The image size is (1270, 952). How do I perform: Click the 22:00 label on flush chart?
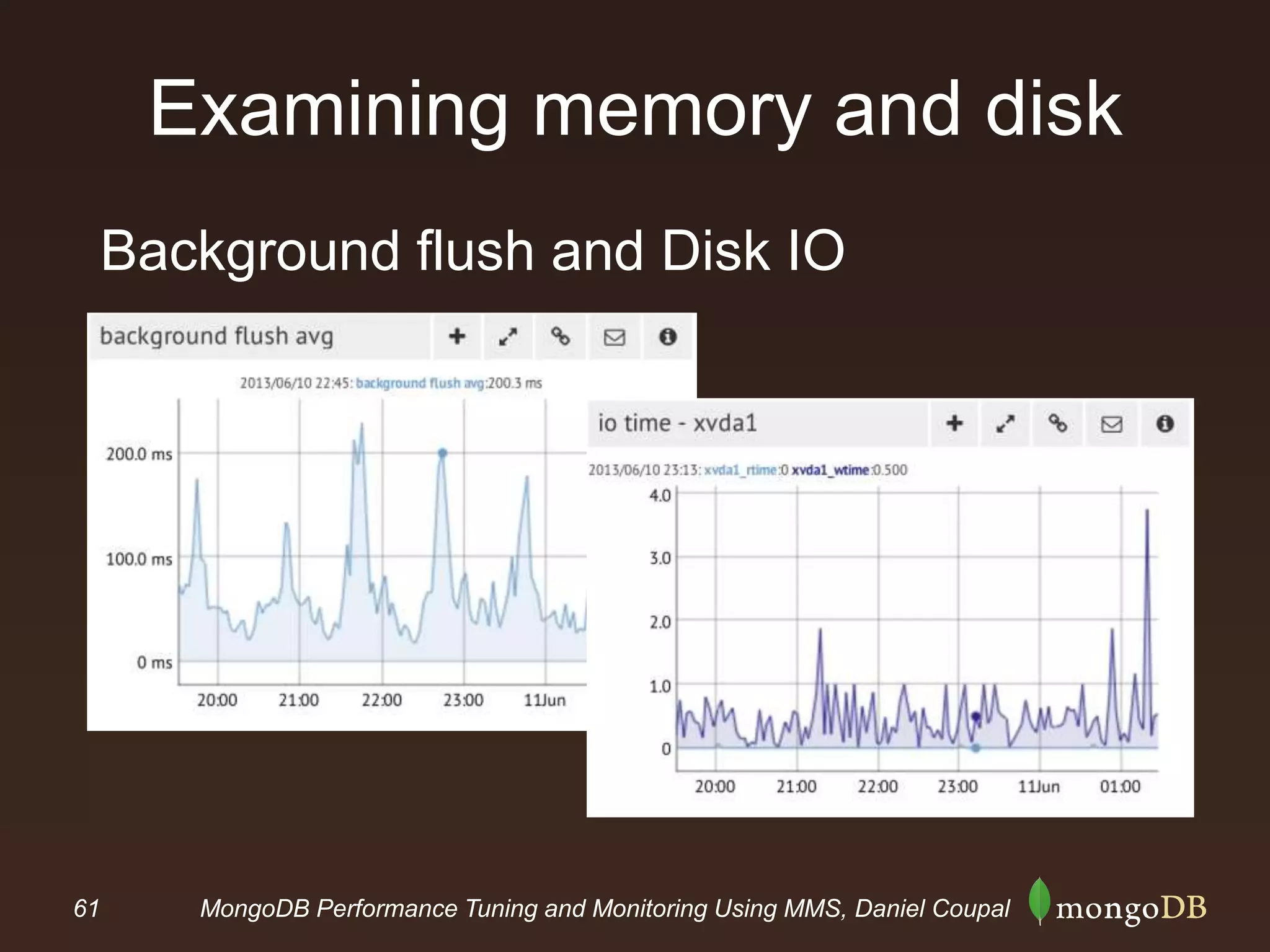point(381,700)
